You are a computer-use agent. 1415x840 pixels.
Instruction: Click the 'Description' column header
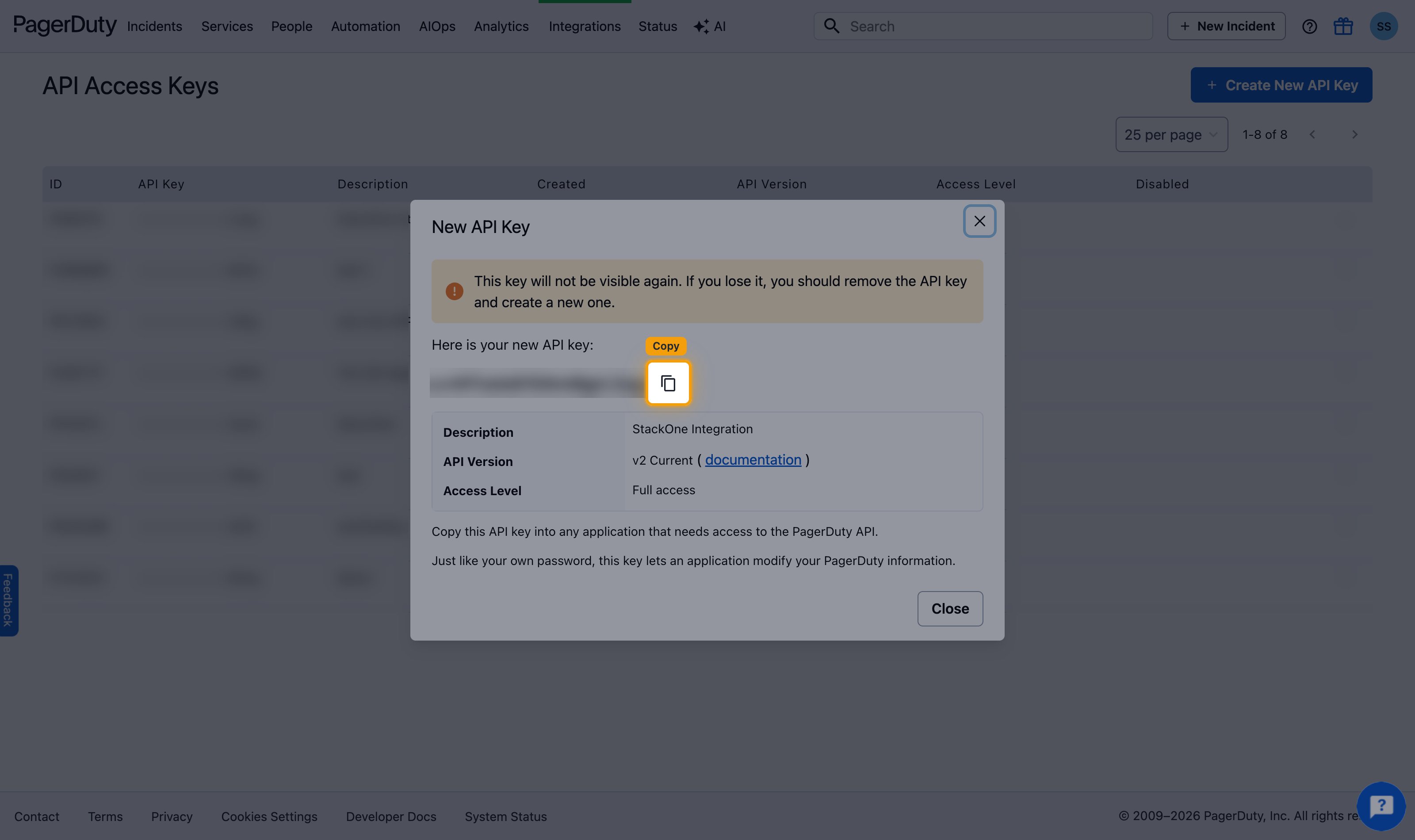pyautogui.click(x=372, y=184)
